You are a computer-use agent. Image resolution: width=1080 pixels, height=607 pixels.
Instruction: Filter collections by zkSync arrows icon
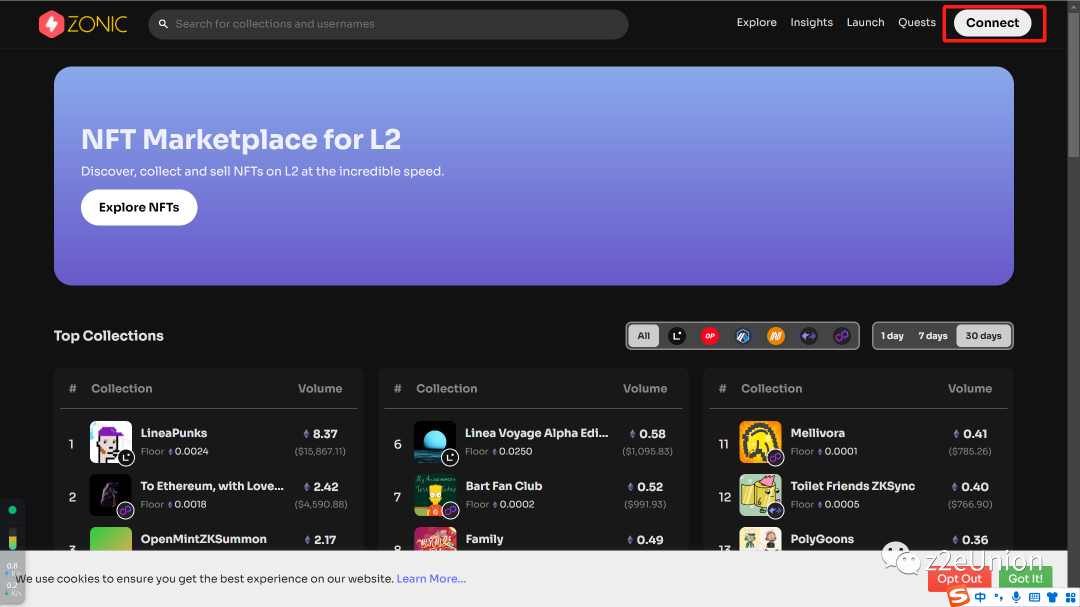click(x=809, y=336)
